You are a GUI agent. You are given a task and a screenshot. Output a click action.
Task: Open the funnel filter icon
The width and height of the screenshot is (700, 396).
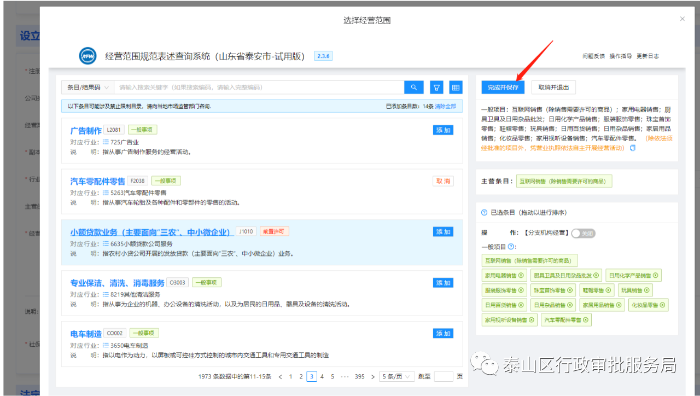(x=437, y=88)
